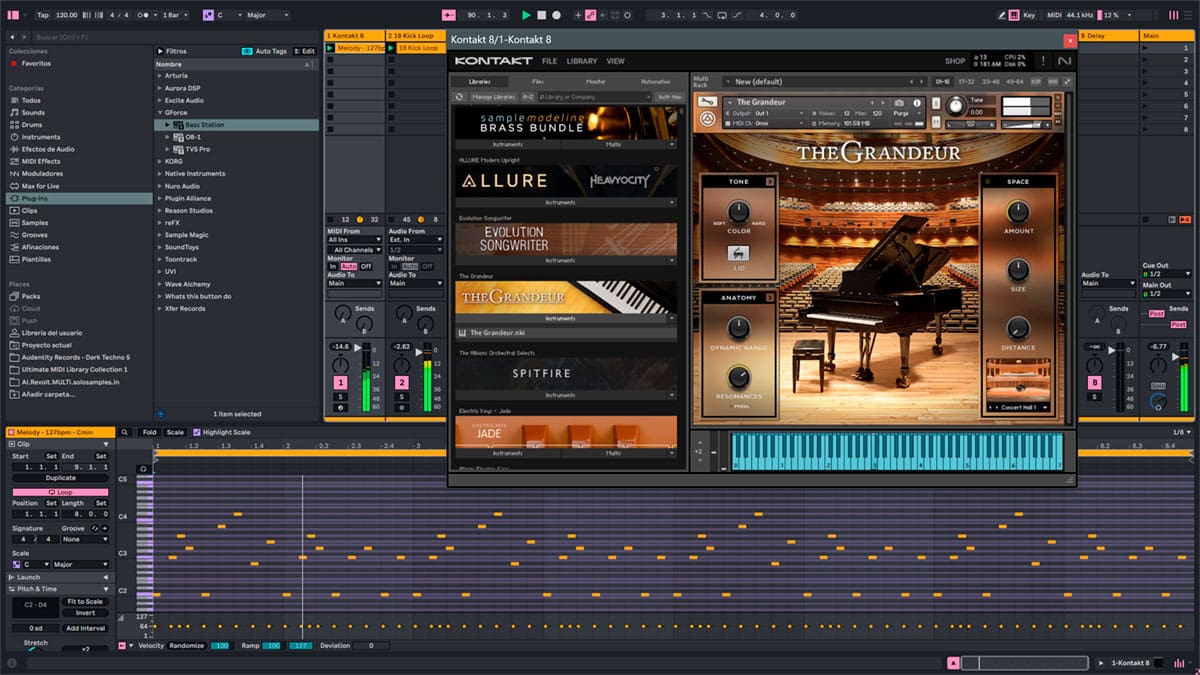Viewport: 1200px width, 675px height.
Task: Click the Add Interval button
Action: point(85,628)
